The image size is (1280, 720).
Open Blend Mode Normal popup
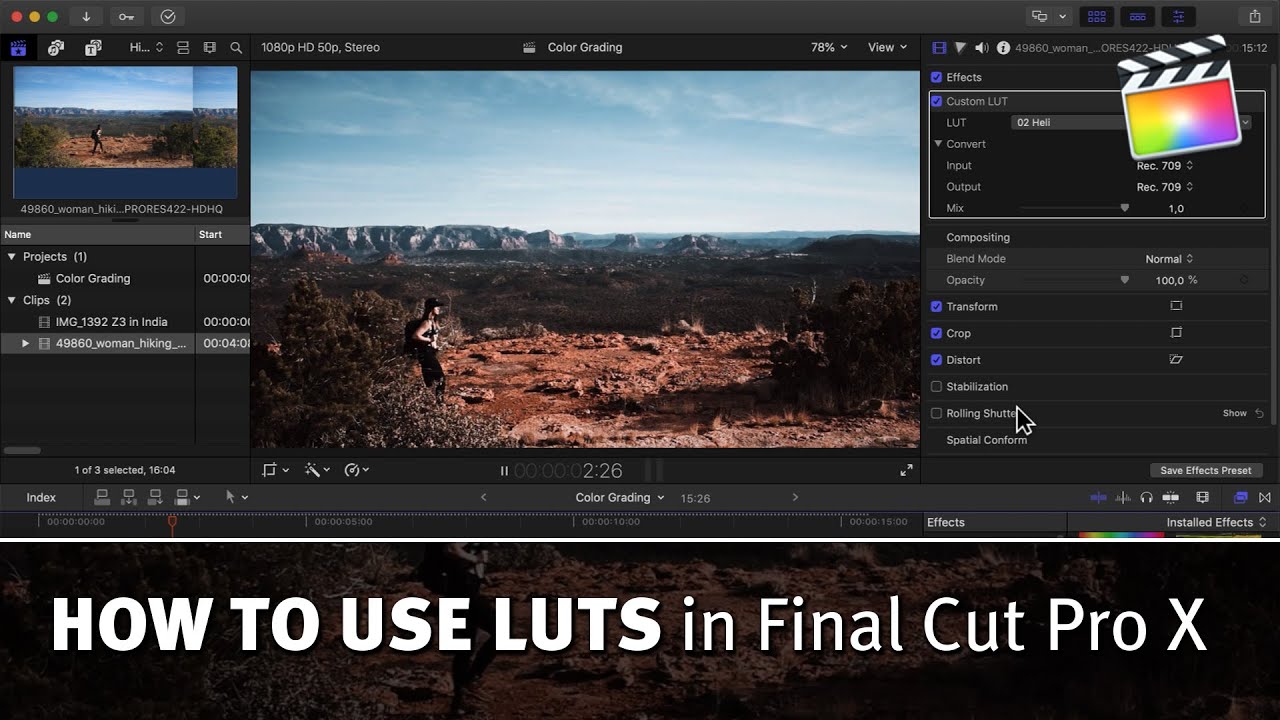pos(1169,259)
